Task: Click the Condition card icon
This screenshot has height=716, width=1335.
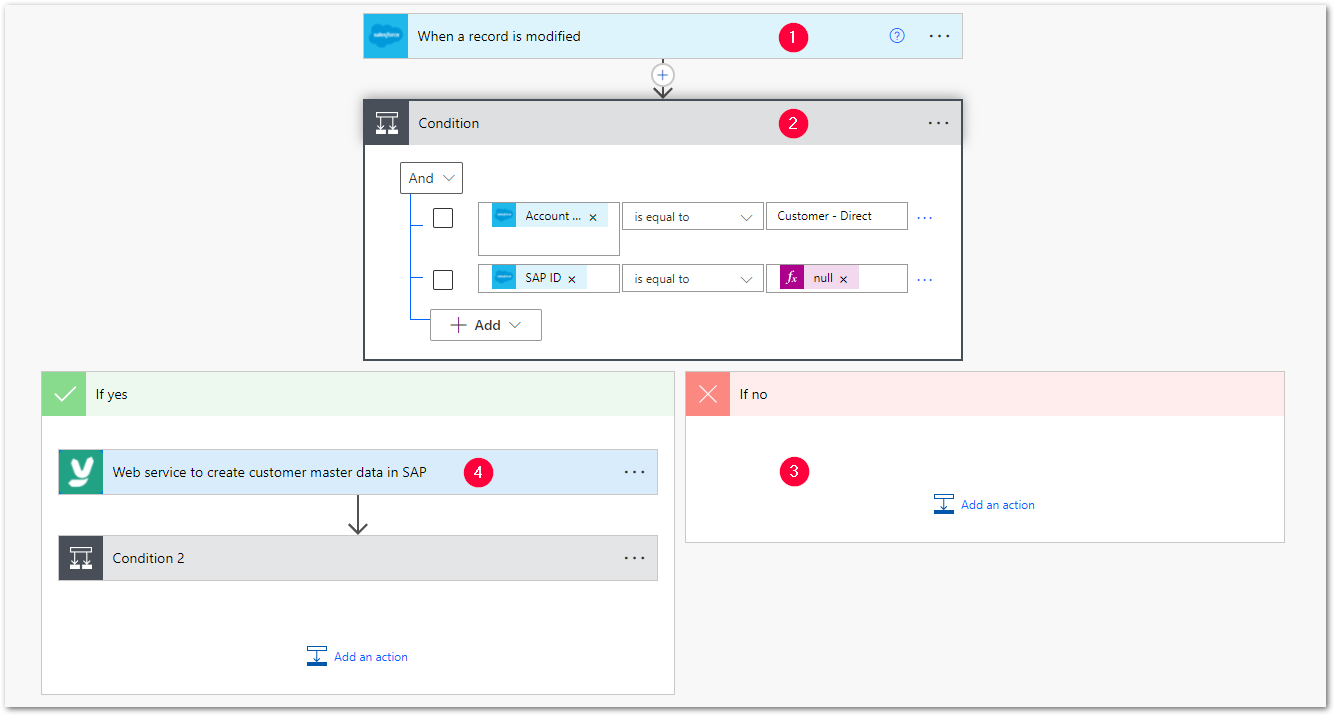Action: [387, 123]
